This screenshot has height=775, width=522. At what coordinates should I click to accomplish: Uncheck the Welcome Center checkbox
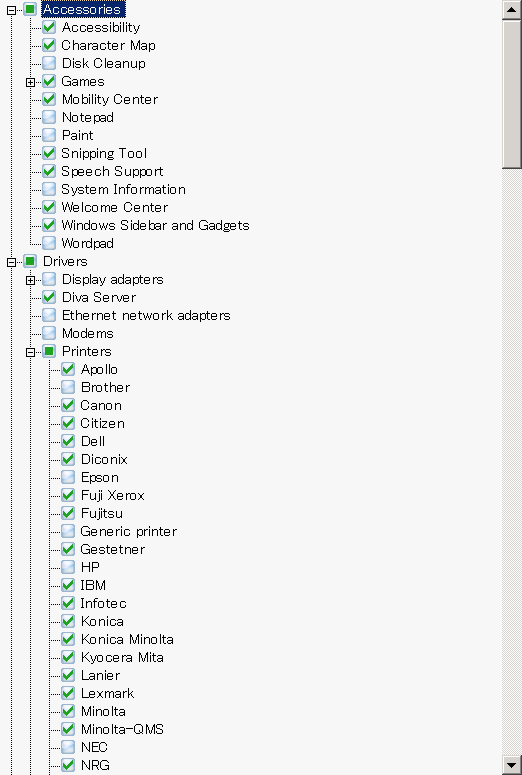pos(49,207)
